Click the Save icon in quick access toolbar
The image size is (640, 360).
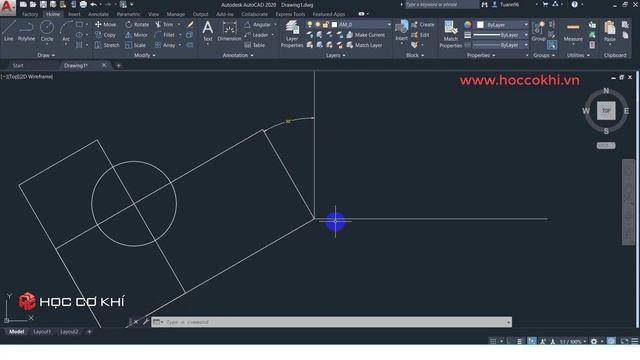[43, 4]
